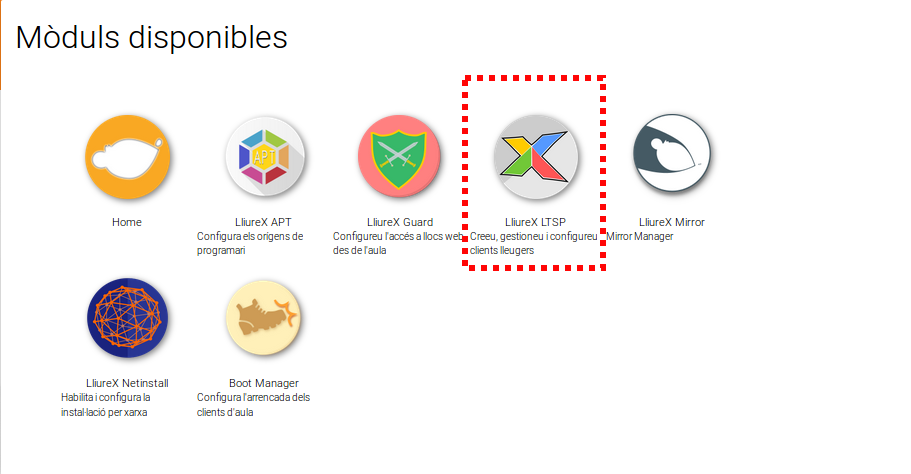Click "Configura l'arrencada dels clients d'aula" text
Screen dimensions: 911x474
pos(253,405)
